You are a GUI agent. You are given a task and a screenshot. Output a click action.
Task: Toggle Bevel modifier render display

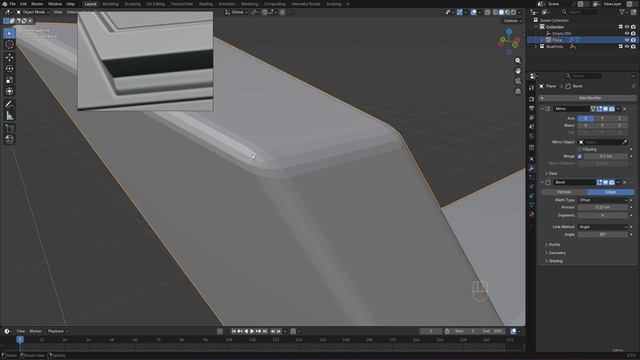point(611,182)
